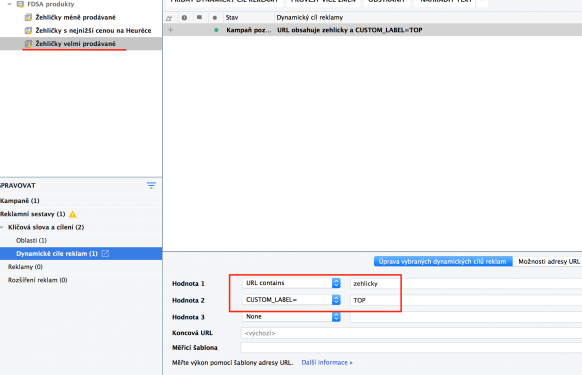582x375 pixels.
Task: Click the edit pencil column header icon
Action: point(169,17)
